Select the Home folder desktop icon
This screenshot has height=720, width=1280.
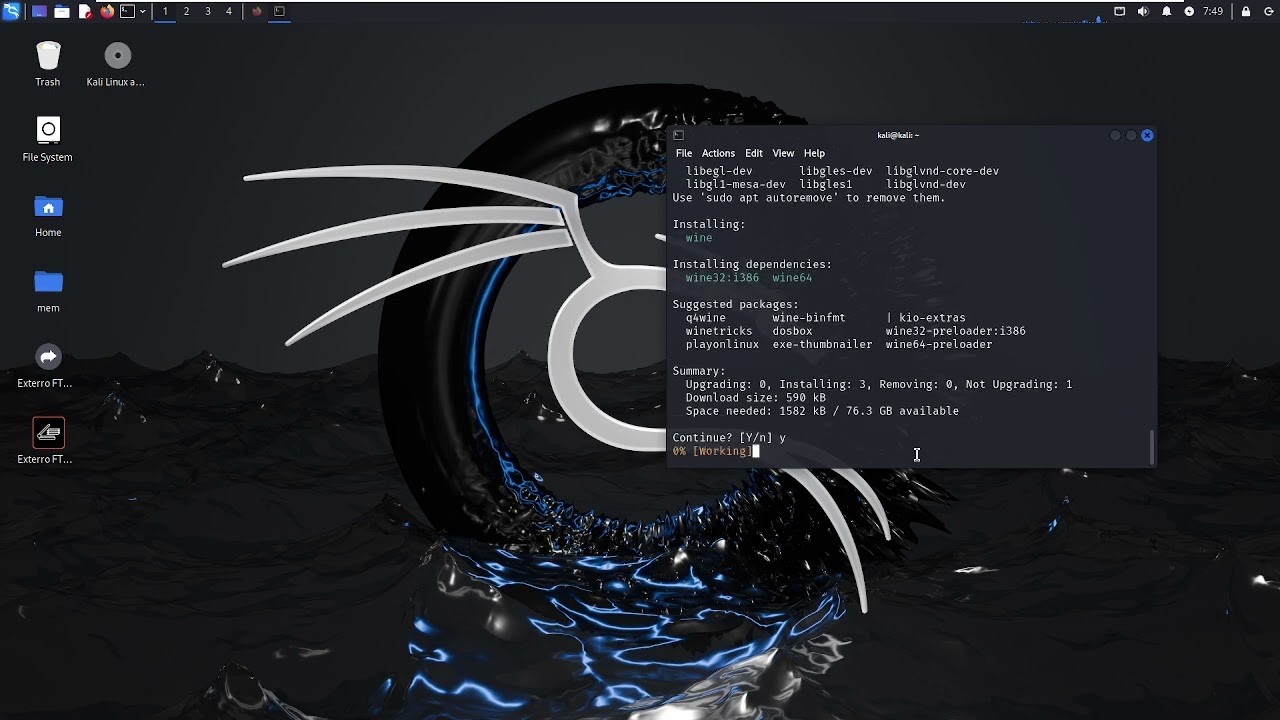tap(48, 215)
